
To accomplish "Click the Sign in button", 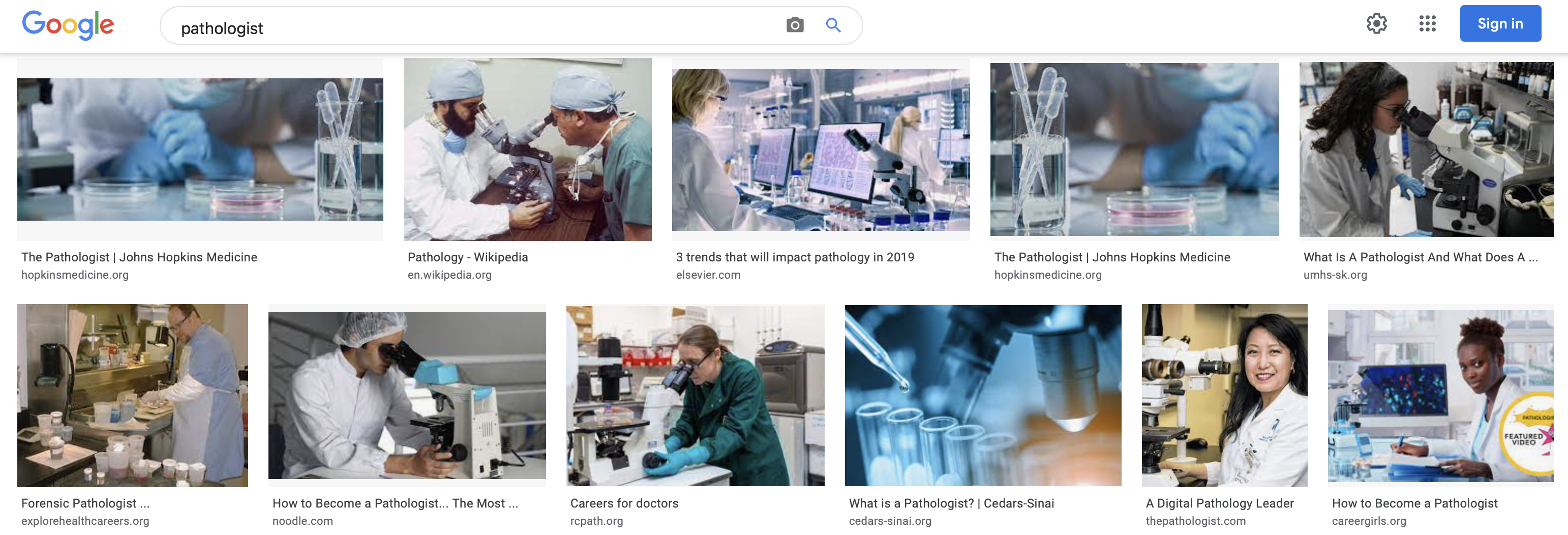I will click(x=1500, y=24).
